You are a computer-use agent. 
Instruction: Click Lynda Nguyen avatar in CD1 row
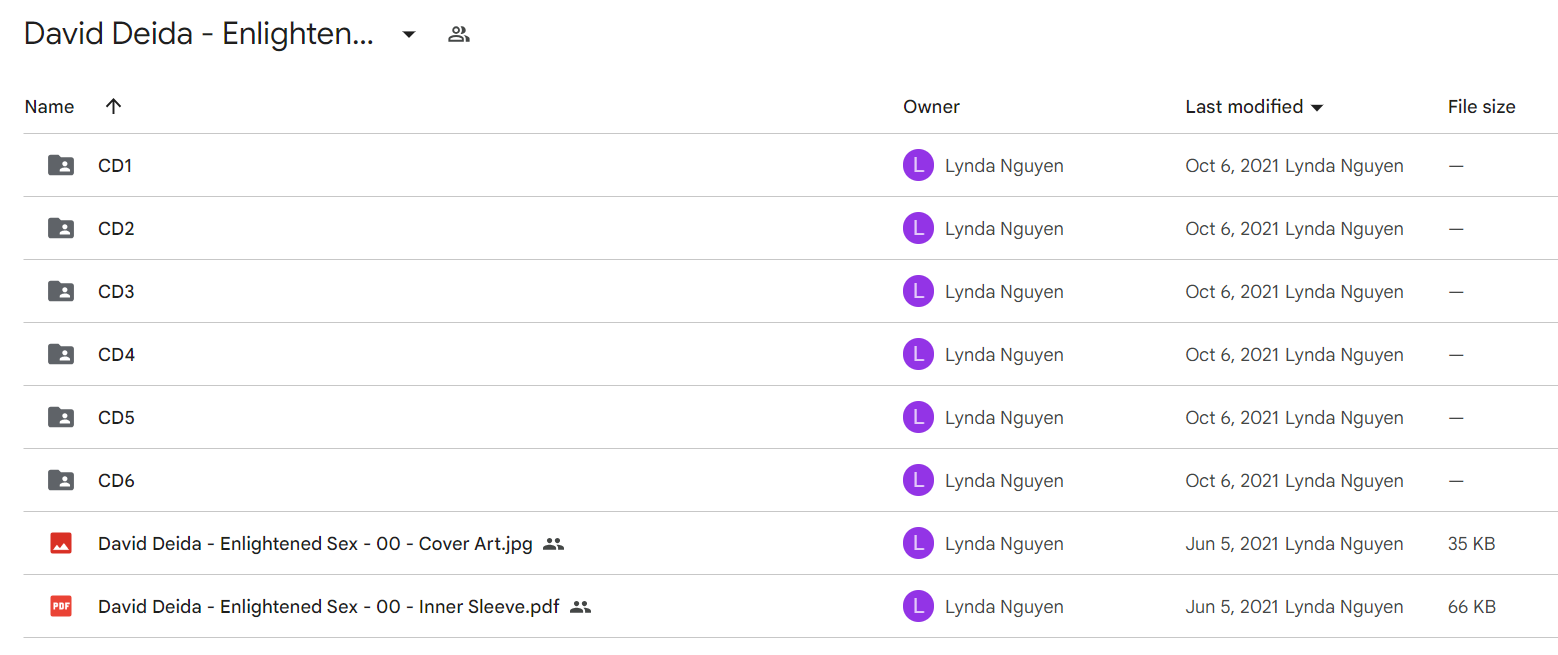click(x=918, y=166)
